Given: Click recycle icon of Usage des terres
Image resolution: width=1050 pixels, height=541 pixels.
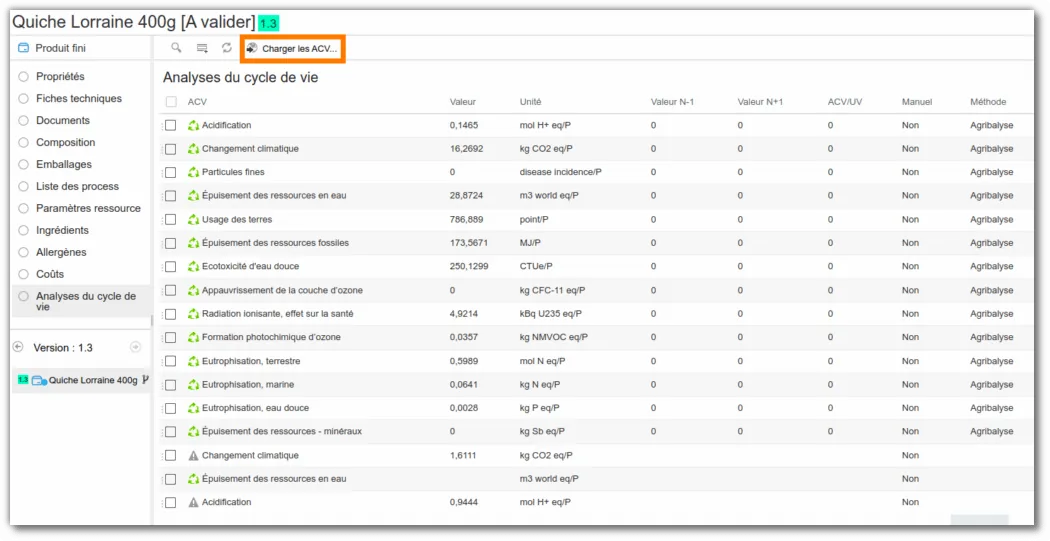Looking at the screenshot, I should (194, 219).
